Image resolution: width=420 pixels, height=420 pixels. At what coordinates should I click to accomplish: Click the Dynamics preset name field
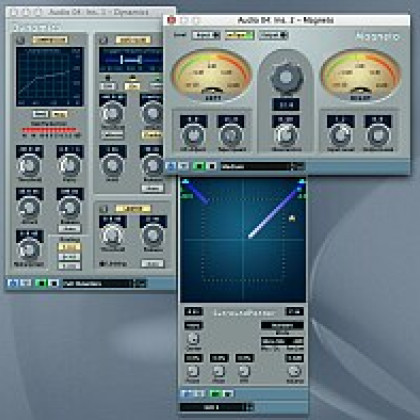(x=98, y=283)
